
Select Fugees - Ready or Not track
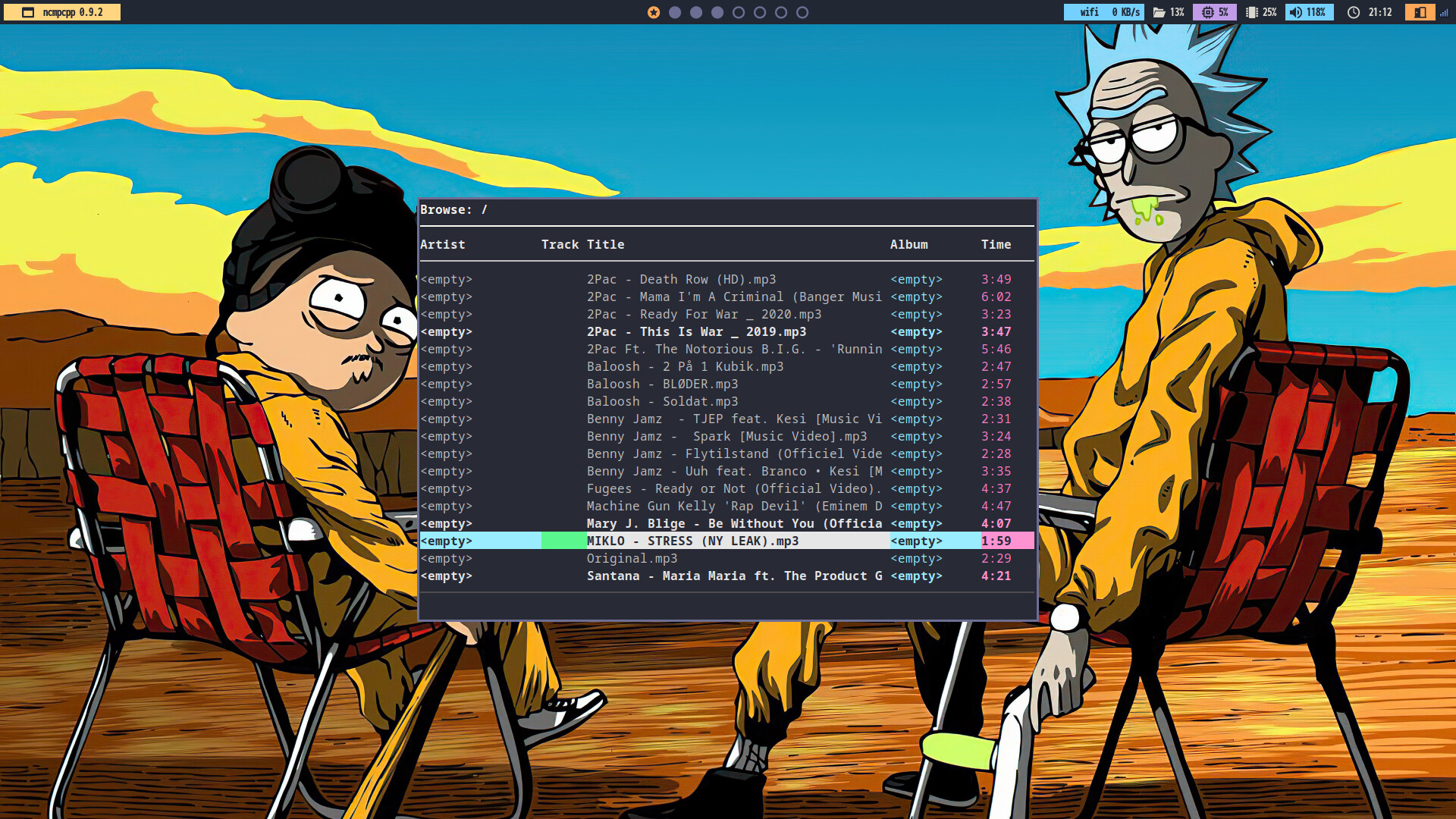(x=727, y=488)
